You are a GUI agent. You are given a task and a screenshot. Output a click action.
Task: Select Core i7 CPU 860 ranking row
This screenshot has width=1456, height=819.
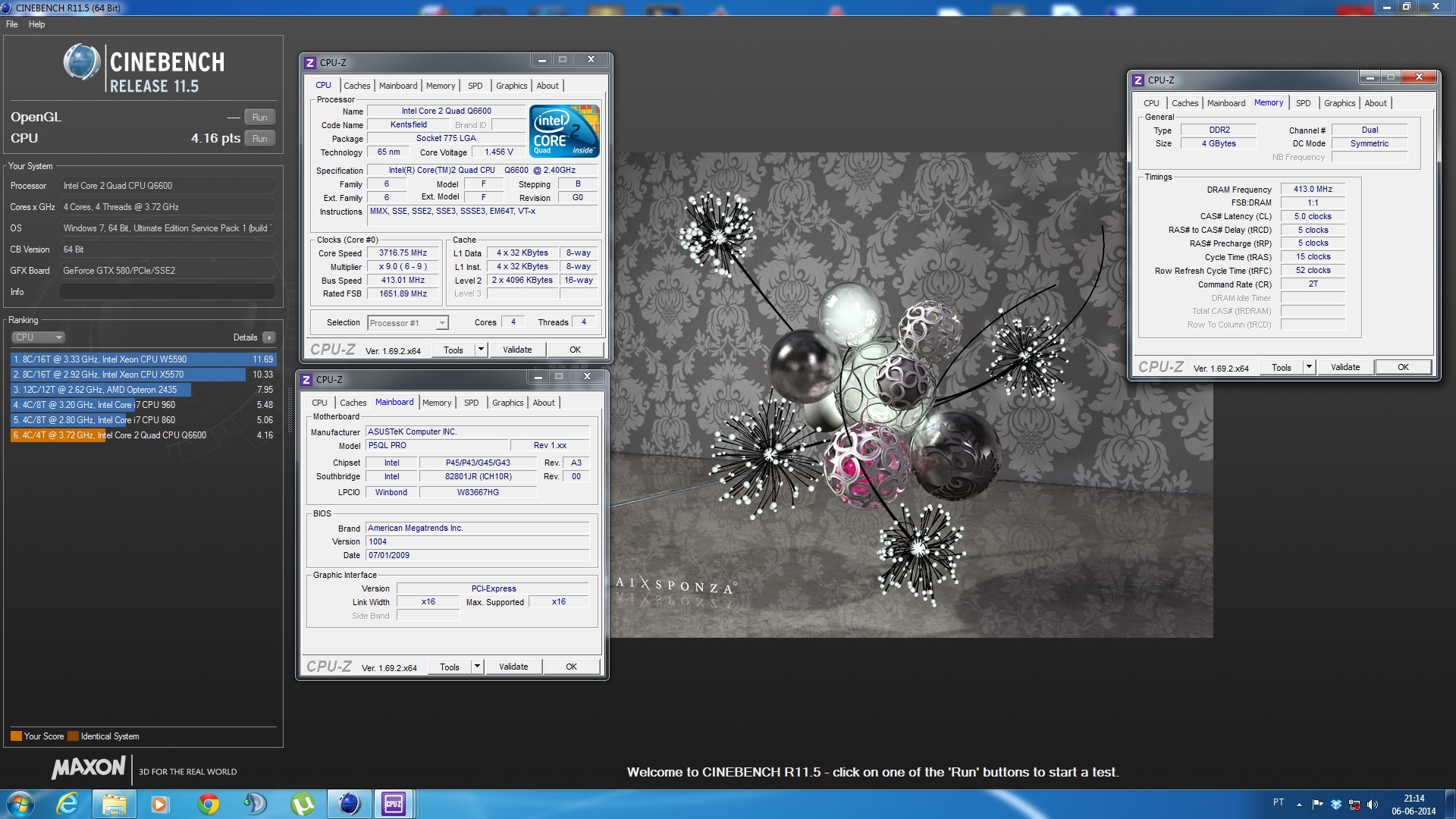tap(143, 420)
